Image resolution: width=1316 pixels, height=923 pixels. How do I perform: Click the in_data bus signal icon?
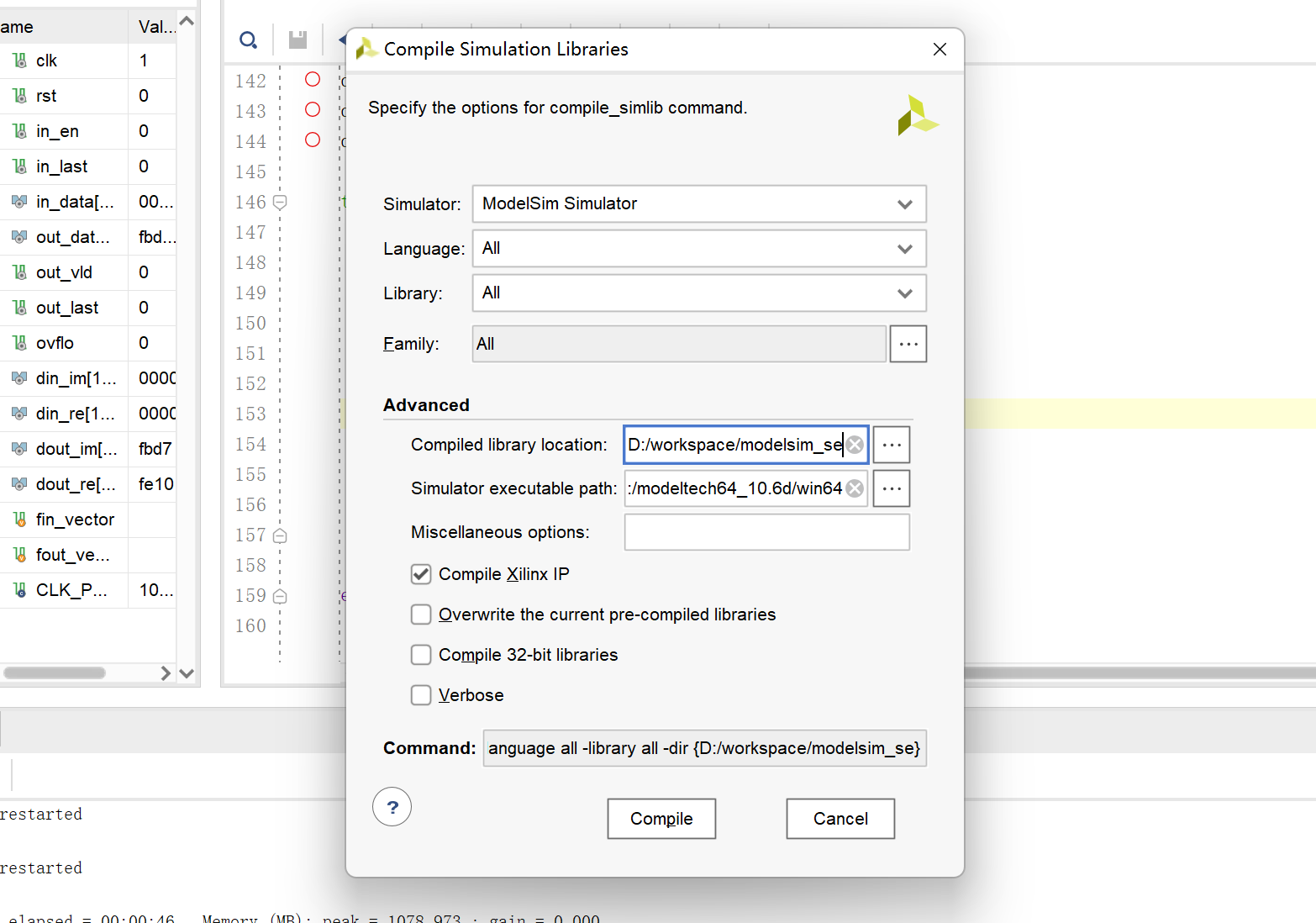[x=19, y=202]
